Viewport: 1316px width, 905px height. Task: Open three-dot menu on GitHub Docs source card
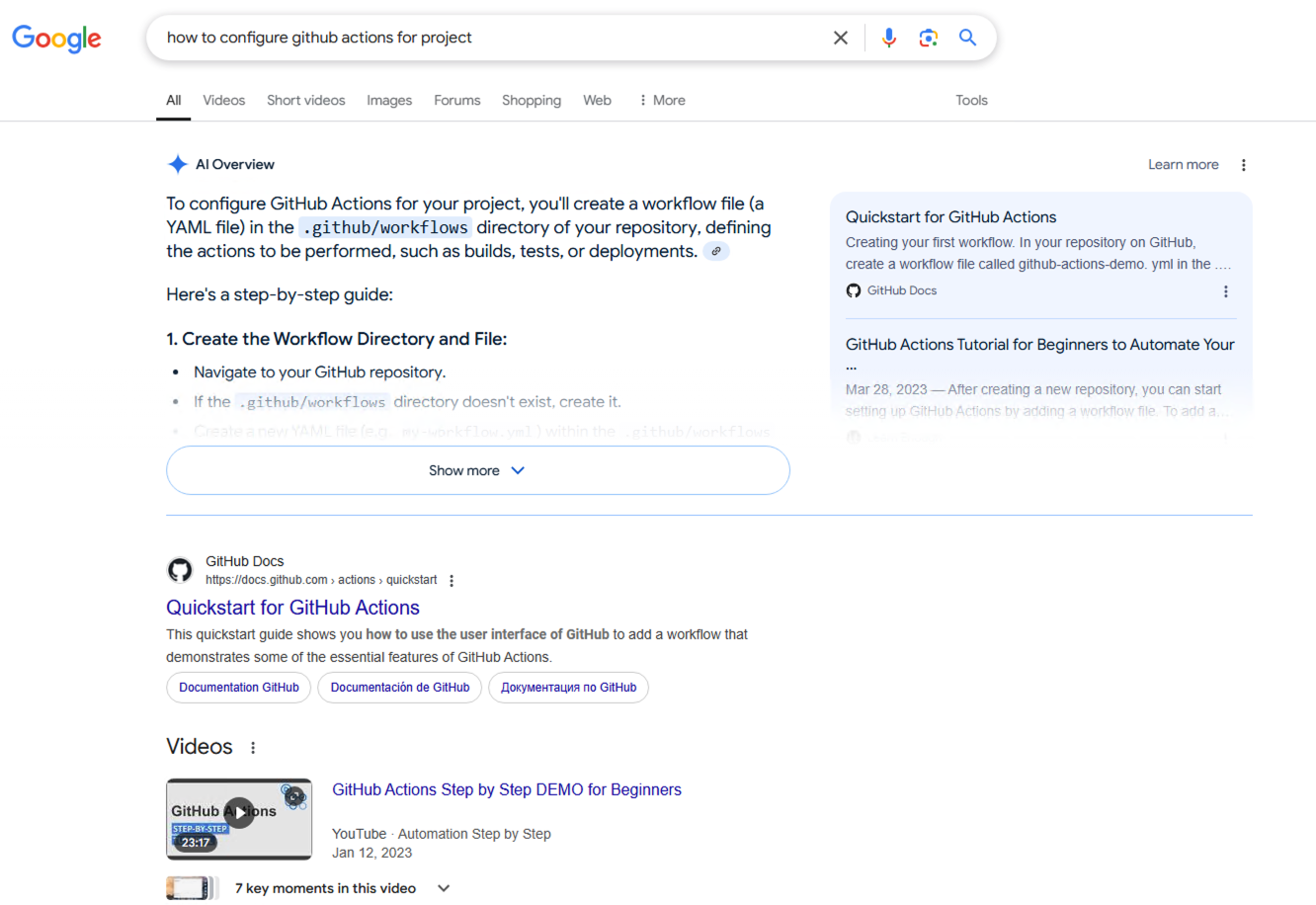(x=1226, y=291)
